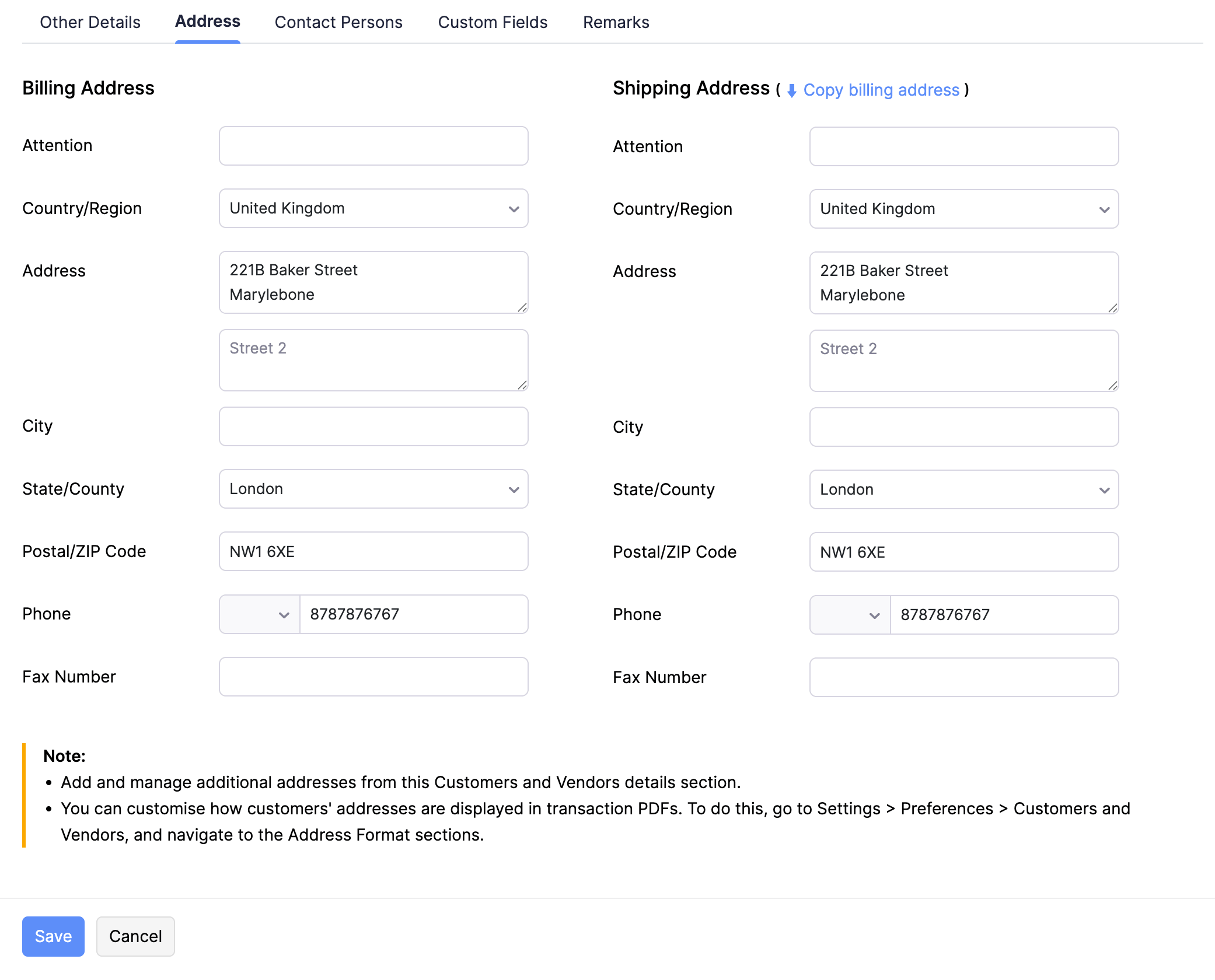This screenshot has width=1215, height=980.
Task: Select the Address tab
Action: (x=208, y=22)
